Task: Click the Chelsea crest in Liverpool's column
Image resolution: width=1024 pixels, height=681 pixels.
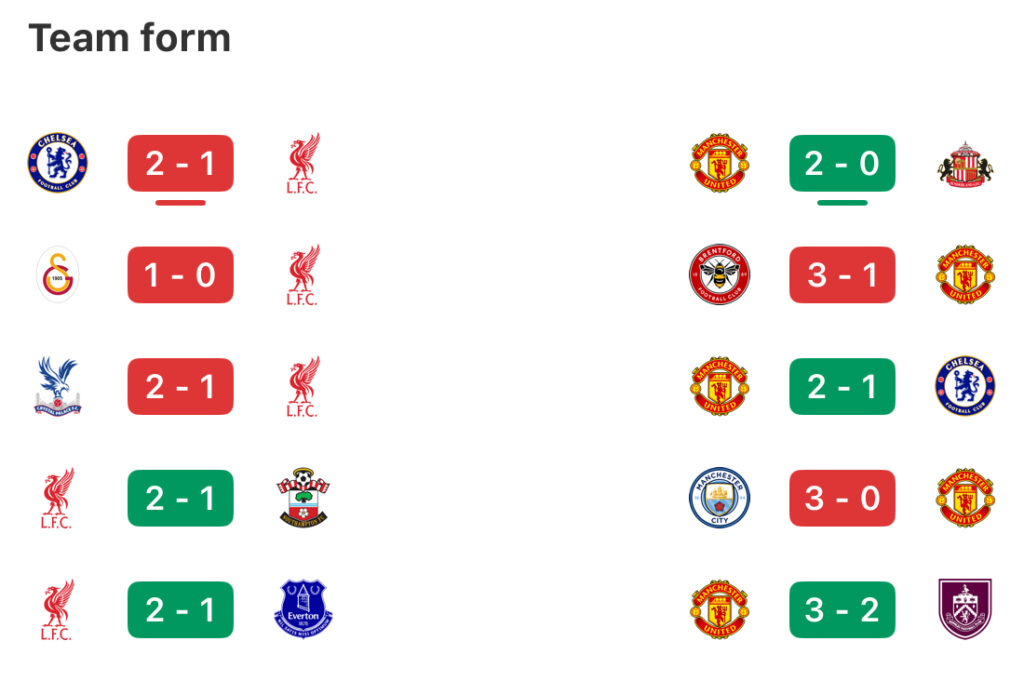Action: [x=57, y=163]
